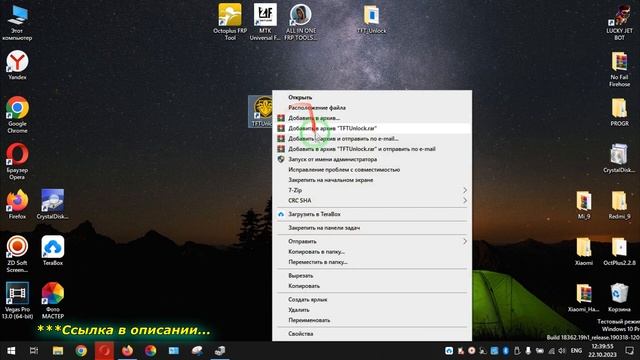640x360 pixels.
Task: Select Исправление проблем с совместимостью
Action: [x=372, y=169]
